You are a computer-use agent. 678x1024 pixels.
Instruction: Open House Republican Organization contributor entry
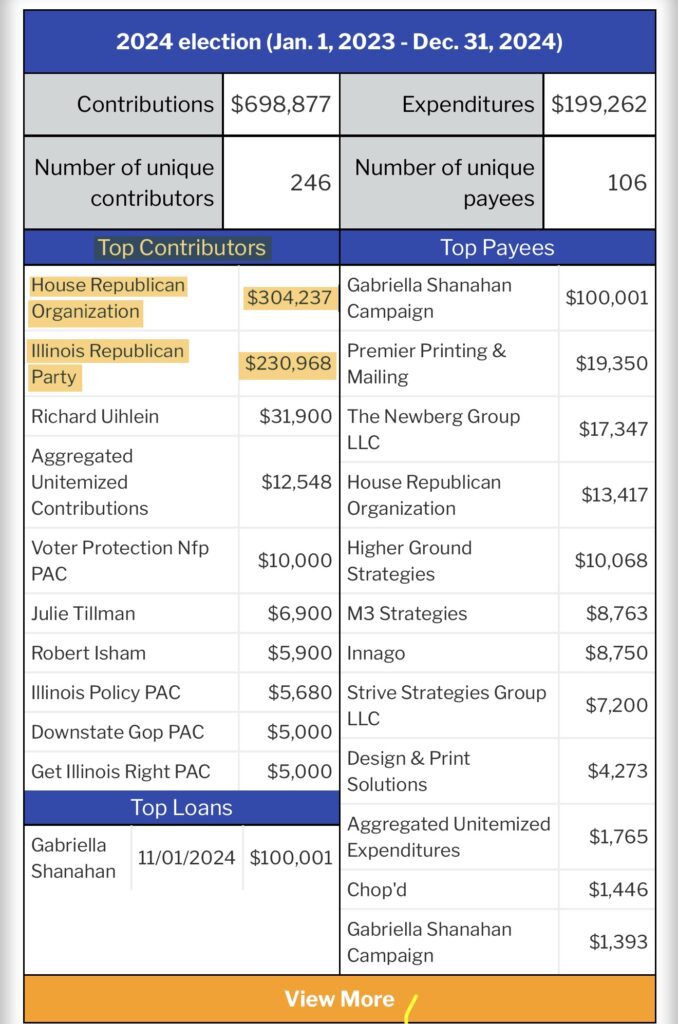pyautogui.click(x=108, y=298)
